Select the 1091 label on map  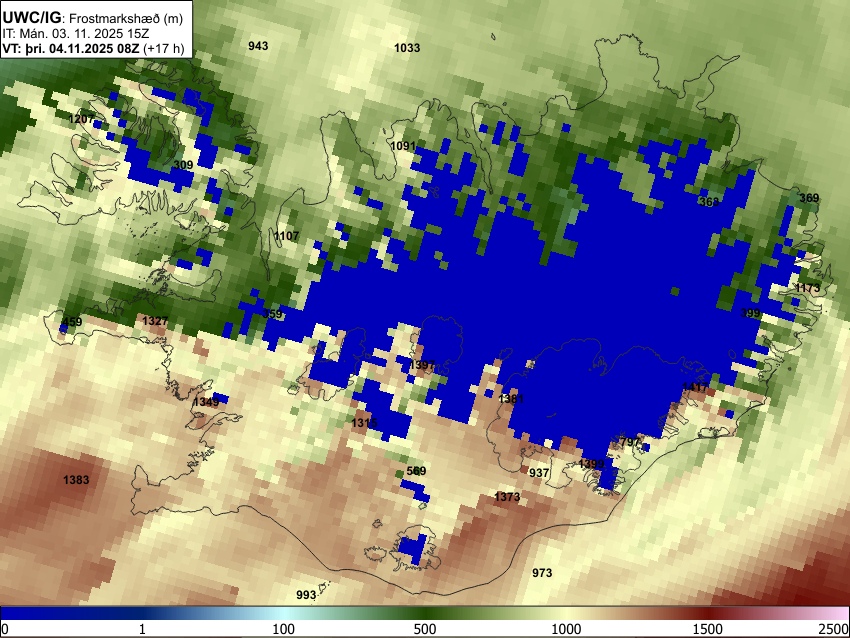(403, 146)
